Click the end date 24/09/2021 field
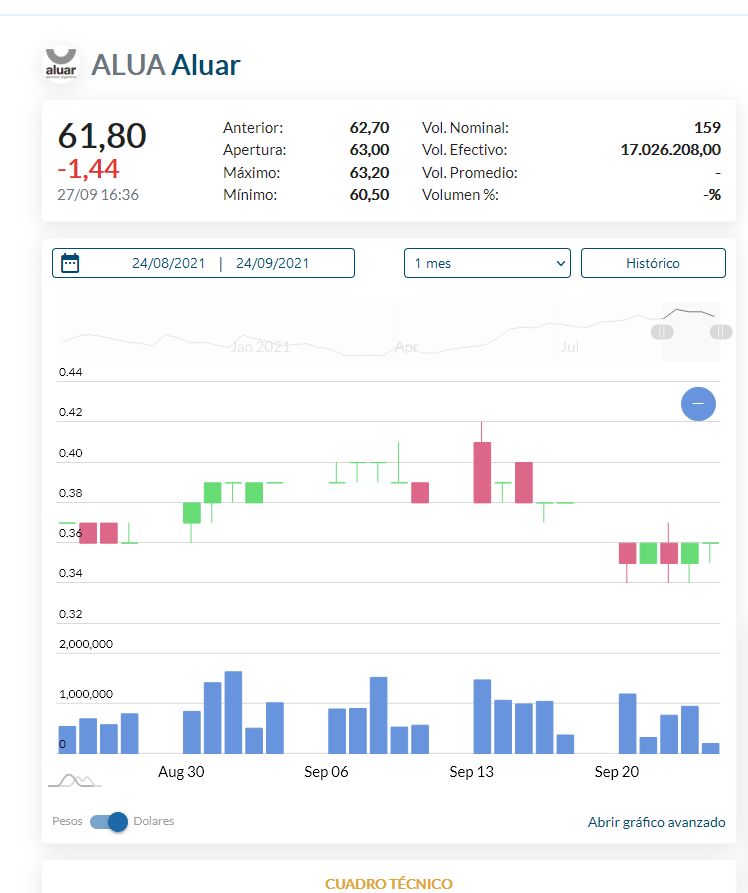Viewport: 748px width, 893px height. click(272, 263)
